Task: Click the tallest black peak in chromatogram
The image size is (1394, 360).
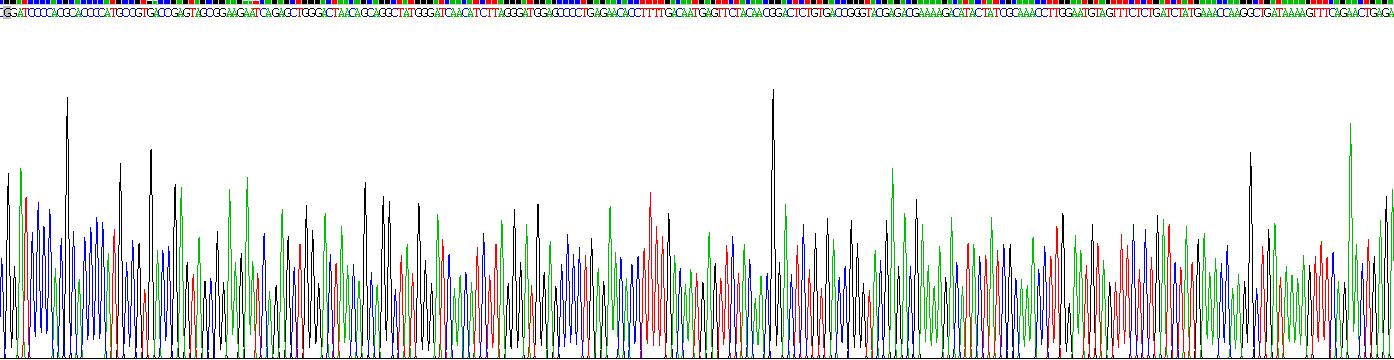Action: (772, 222)
